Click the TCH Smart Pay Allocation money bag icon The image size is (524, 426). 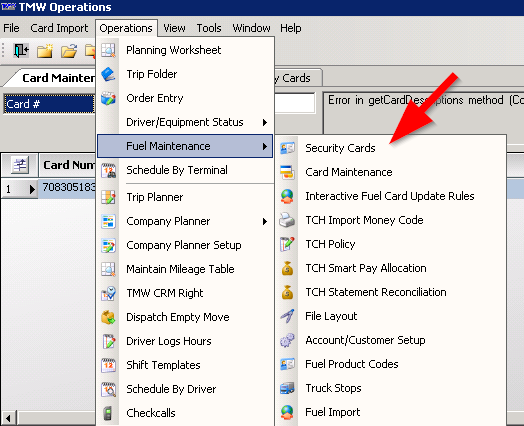pyautogui.click(x=287, y=268)
